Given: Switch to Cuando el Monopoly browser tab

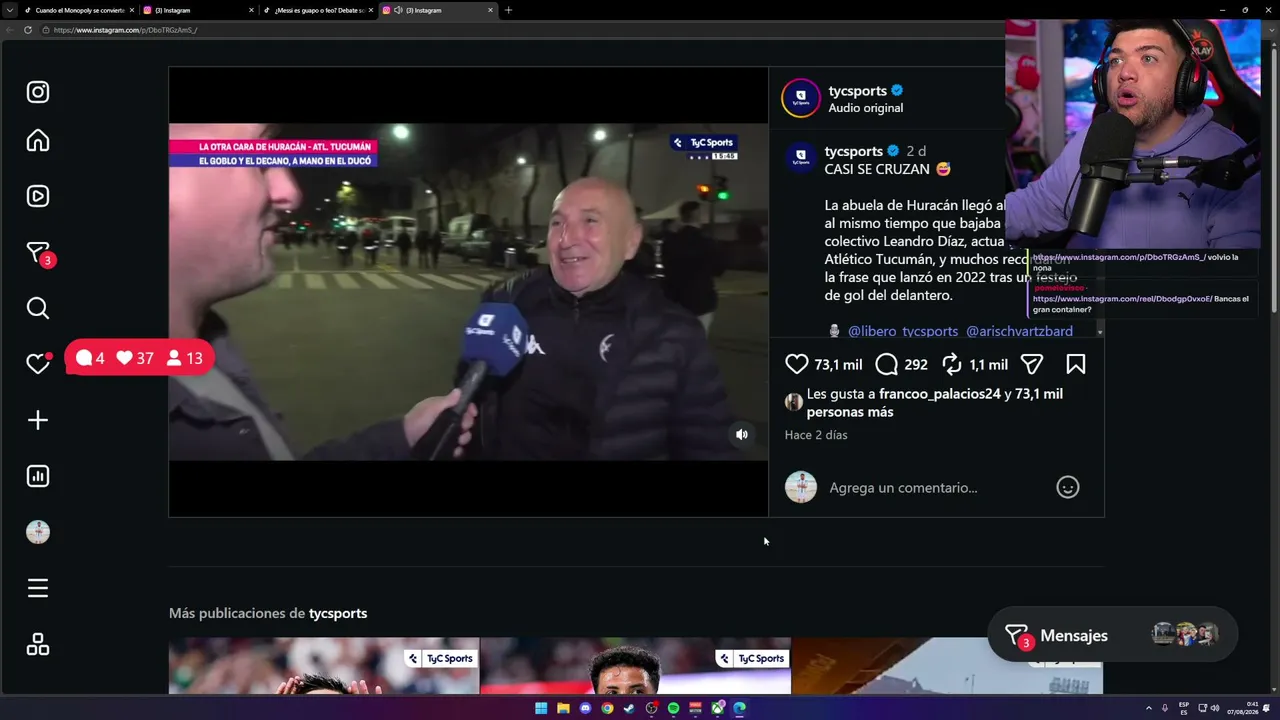Looking at the screenshot, I should coord(78,10).
